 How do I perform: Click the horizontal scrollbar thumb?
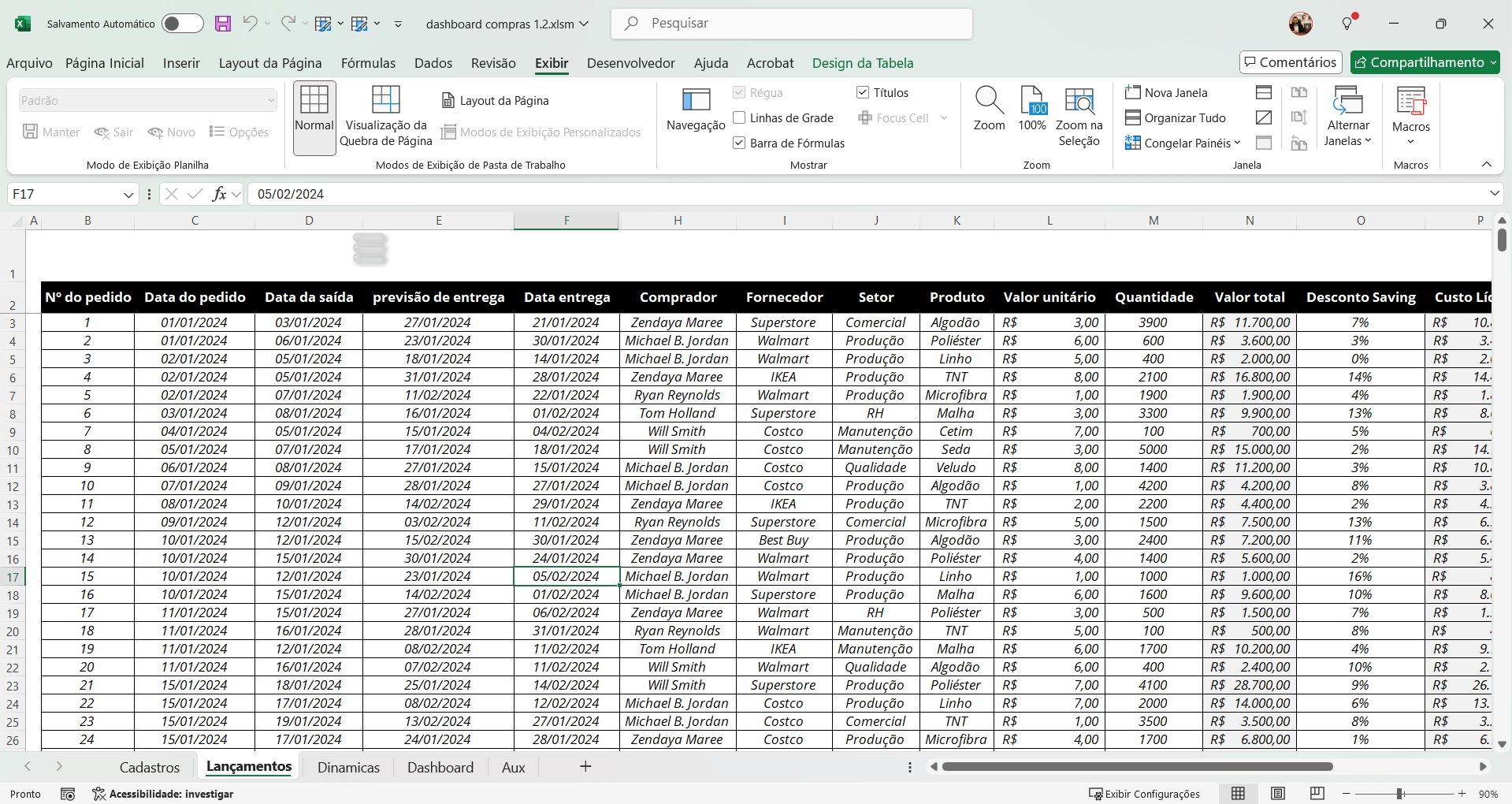point(1137,766)
